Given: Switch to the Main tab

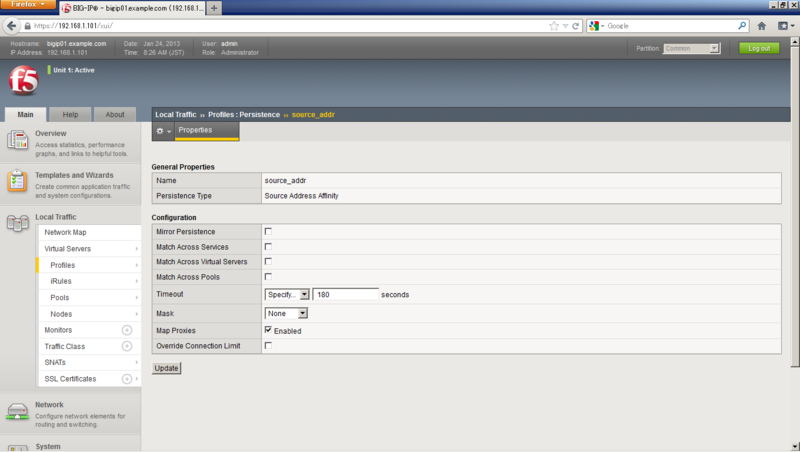Looking at the screenshot, I should (26, 114).
